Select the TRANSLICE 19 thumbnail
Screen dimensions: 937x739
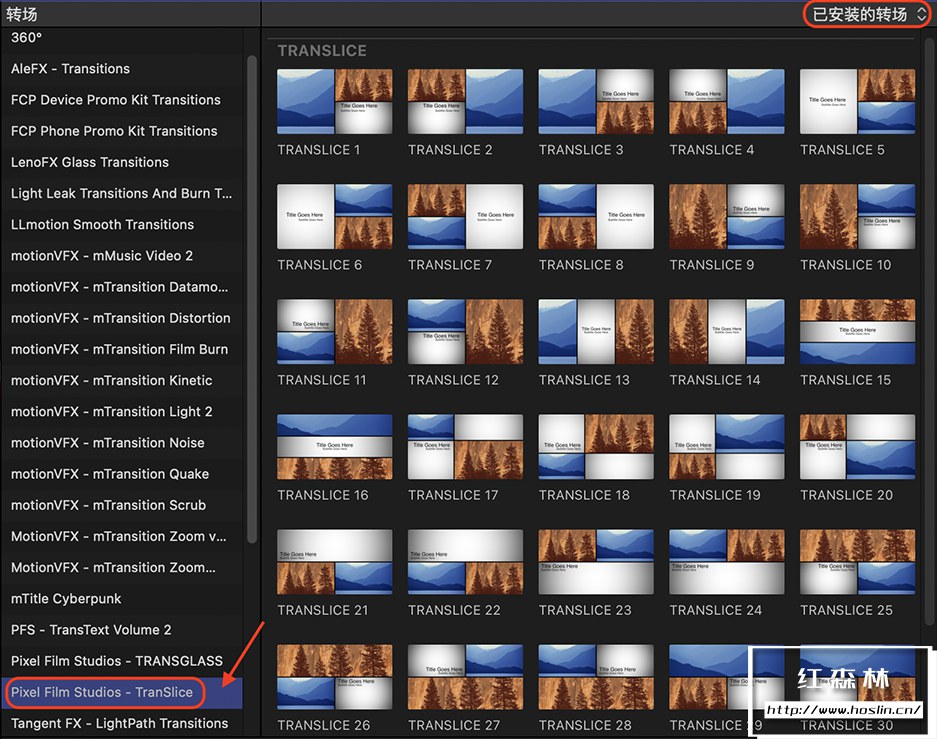pyautogui.click(x=727, y=447)
